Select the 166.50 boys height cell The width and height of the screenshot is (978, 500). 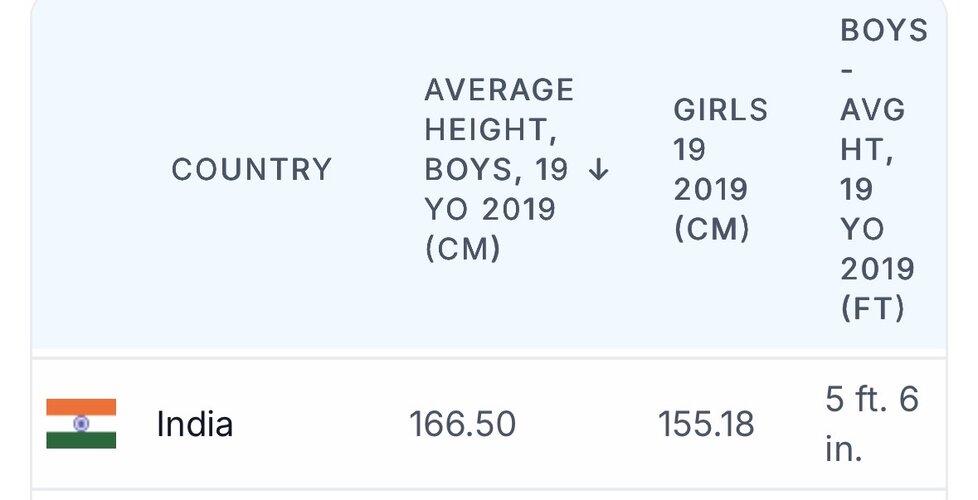coord(462,425)
